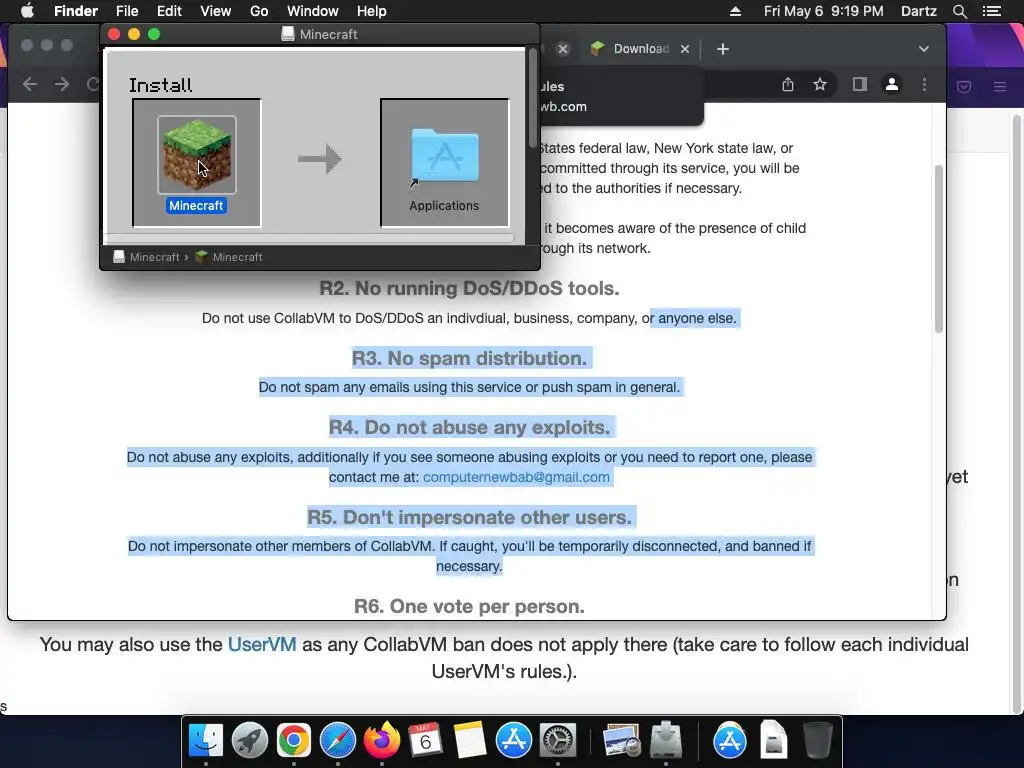Open App Store next to Notes in Dock

(513, 741)
